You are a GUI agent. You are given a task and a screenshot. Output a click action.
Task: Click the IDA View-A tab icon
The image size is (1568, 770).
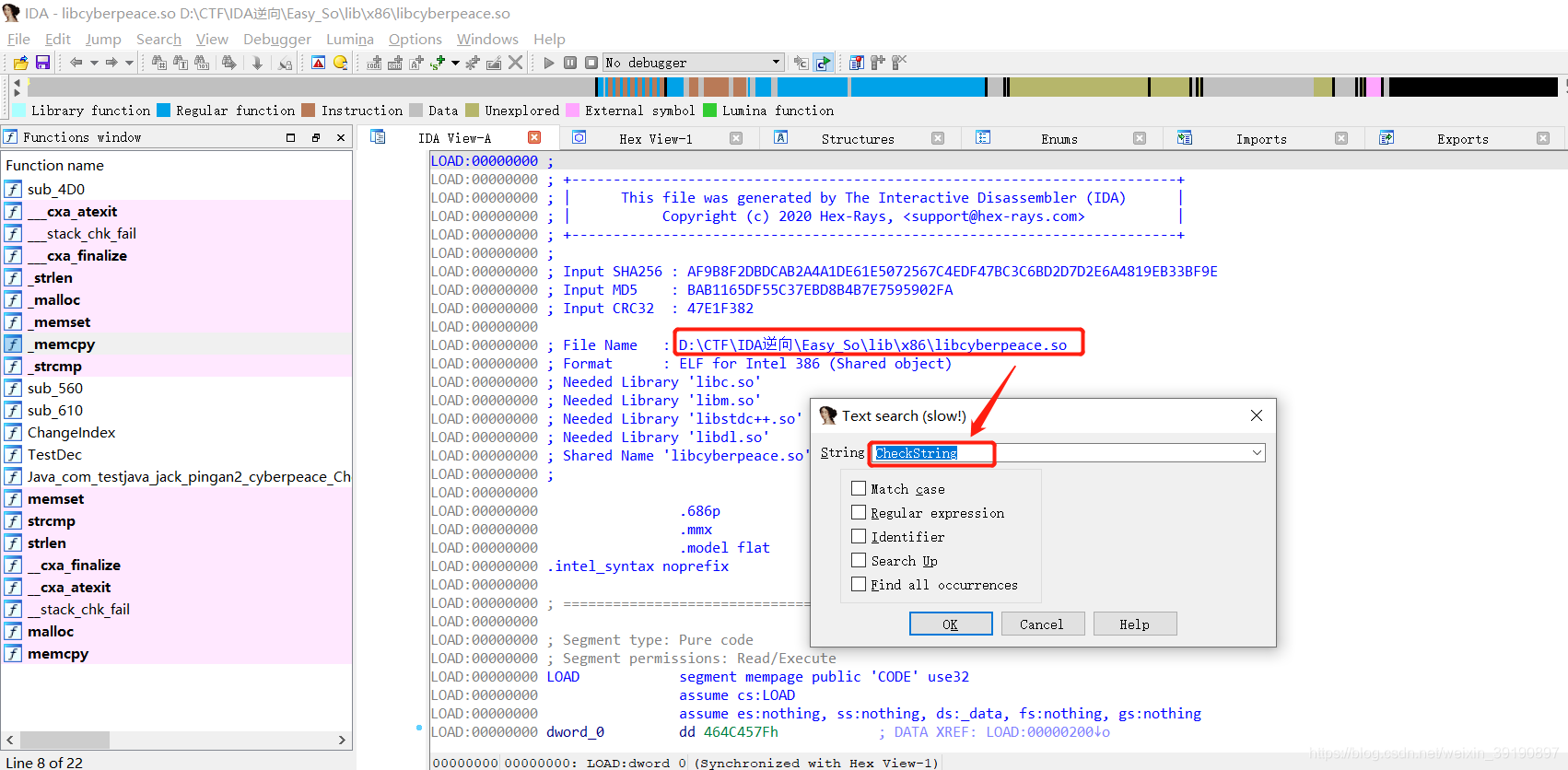pos(378,137)
